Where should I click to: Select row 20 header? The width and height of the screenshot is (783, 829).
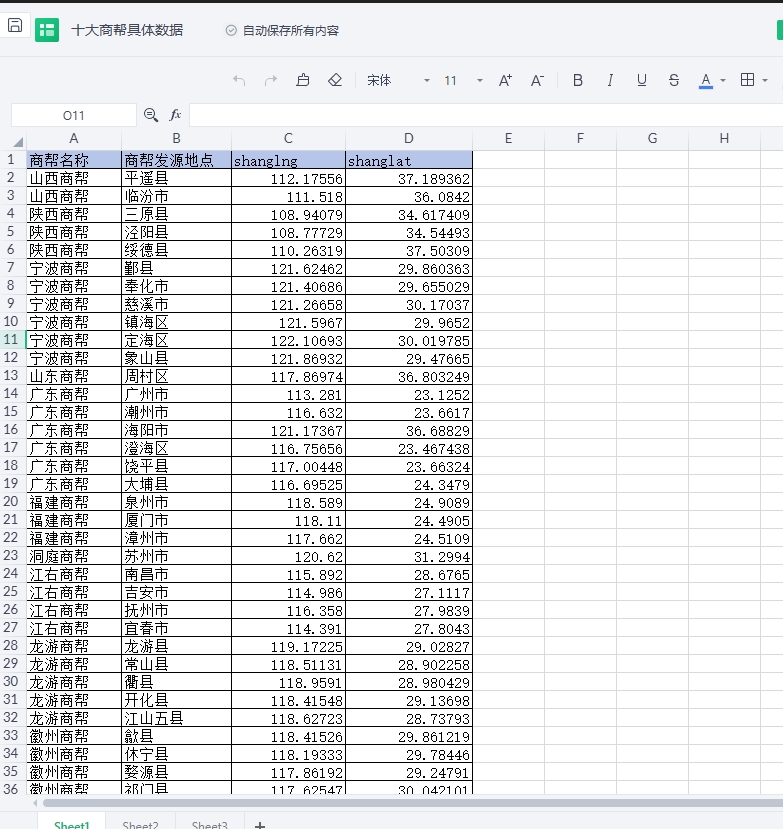point(13,501)
